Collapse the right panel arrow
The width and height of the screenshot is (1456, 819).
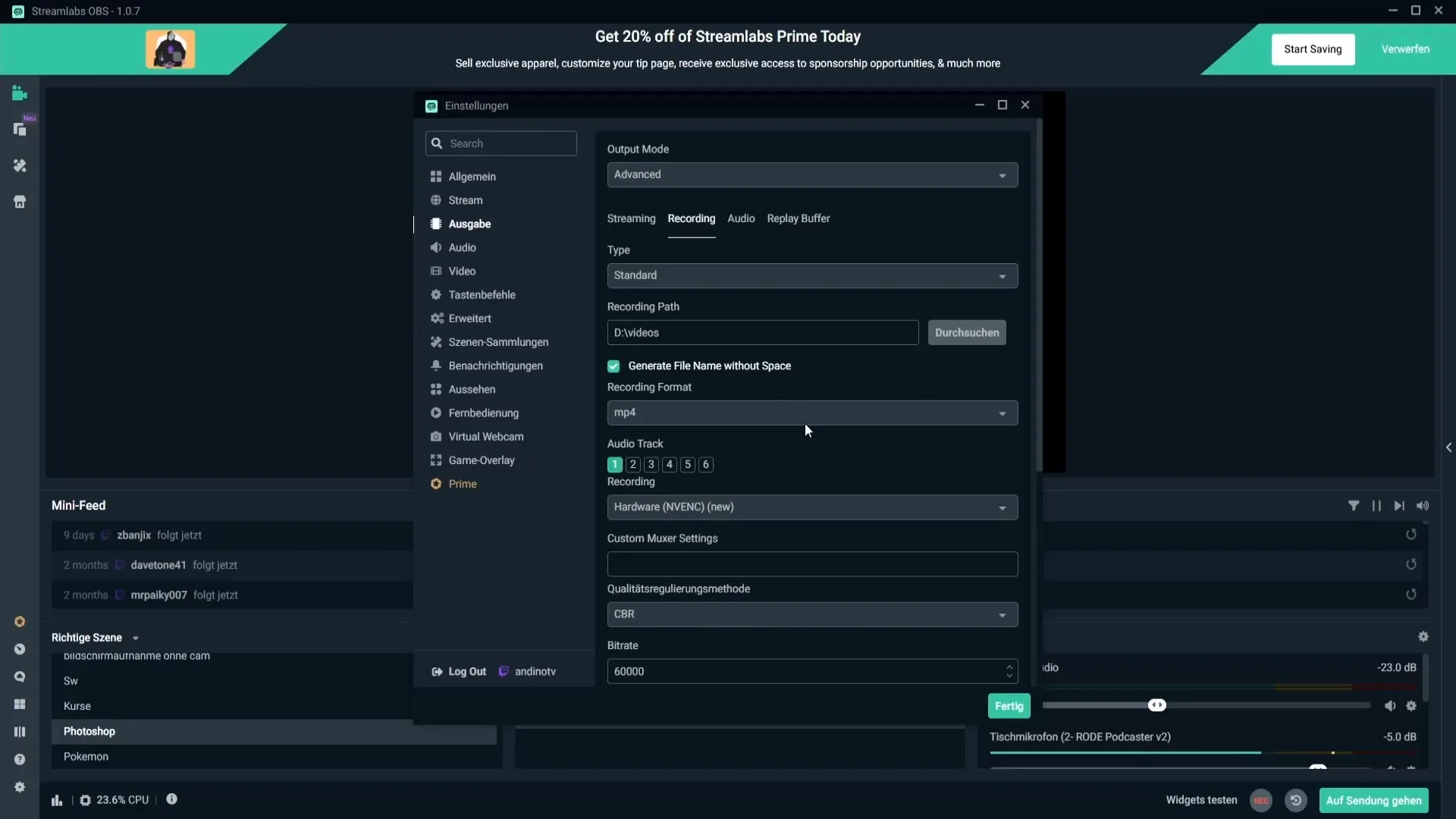(x=1448, y=448)
